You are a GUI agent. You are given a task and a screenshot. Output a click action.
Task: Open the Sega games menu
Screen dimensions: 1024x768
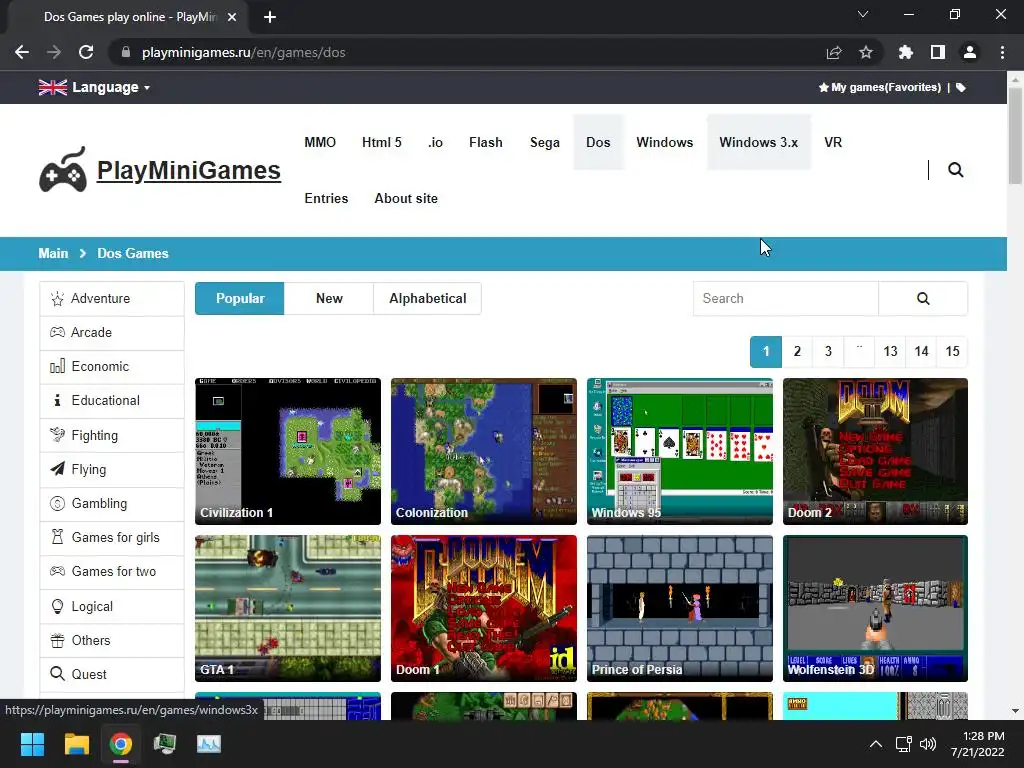coord(545,142)
